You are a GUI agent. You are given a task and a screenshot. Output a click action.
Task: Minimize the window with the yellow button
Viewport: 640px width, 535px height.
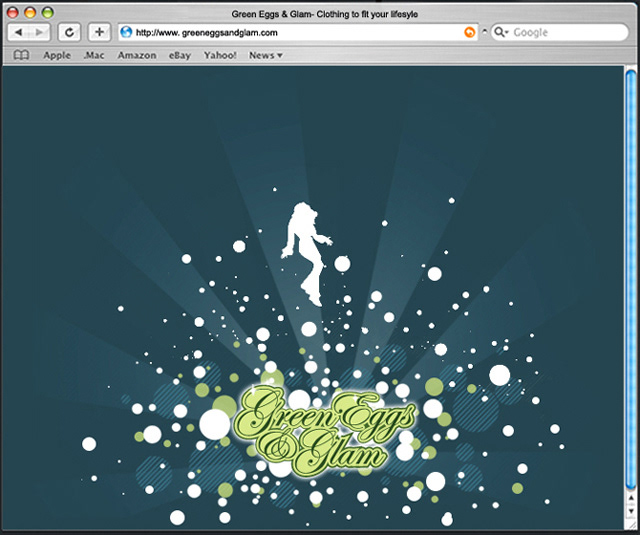coord(30,13)
